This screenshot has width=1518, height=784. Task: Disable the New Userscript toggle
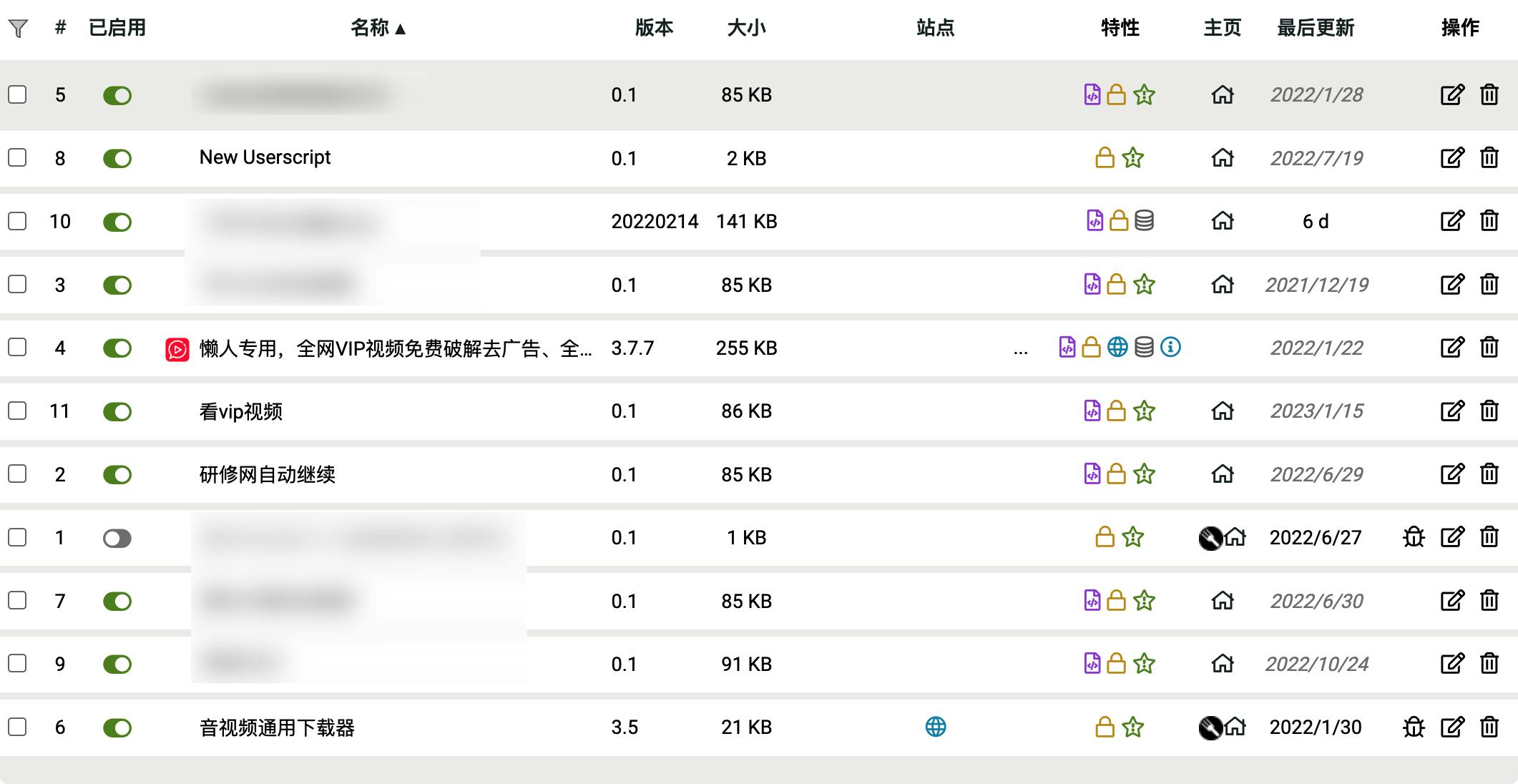(117, 158)
